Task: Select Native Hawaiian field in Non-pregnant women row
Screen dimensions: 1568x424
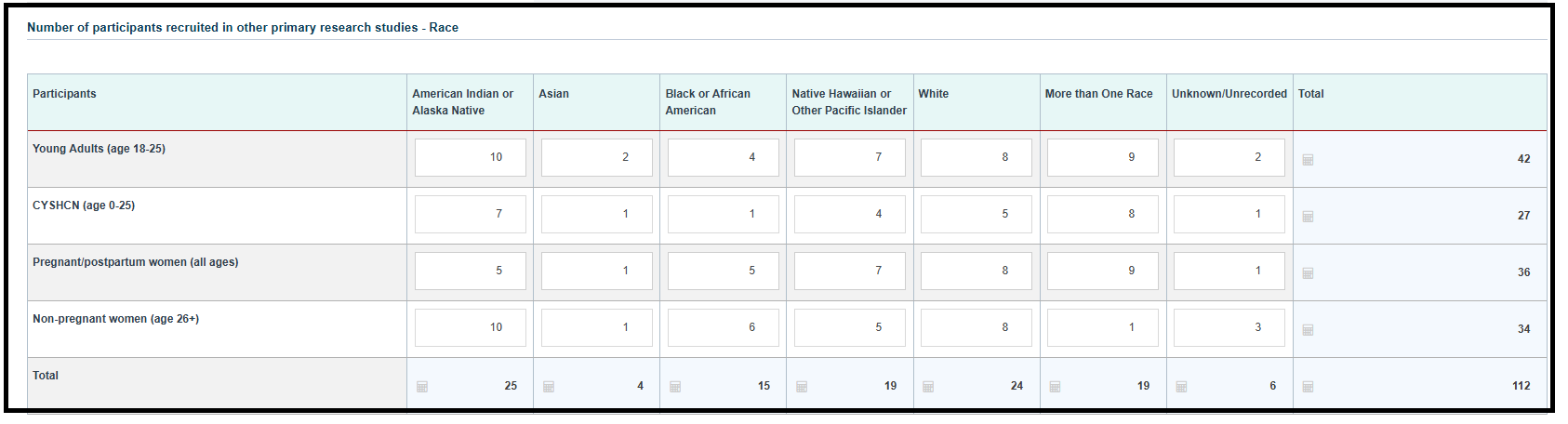Action: click(x=850, y=327)
